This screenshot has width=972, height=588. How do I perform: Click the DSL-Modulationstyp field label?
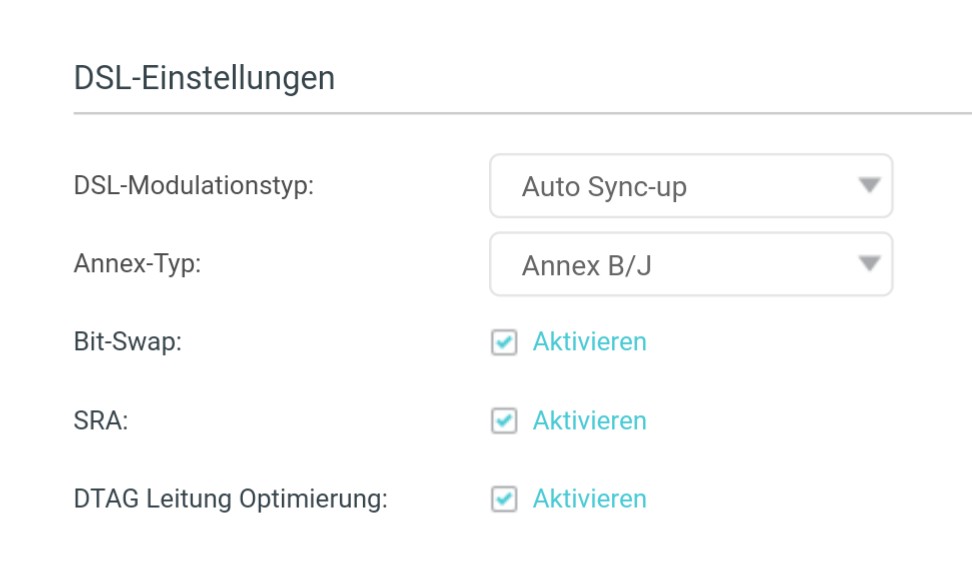coord(194,186)
